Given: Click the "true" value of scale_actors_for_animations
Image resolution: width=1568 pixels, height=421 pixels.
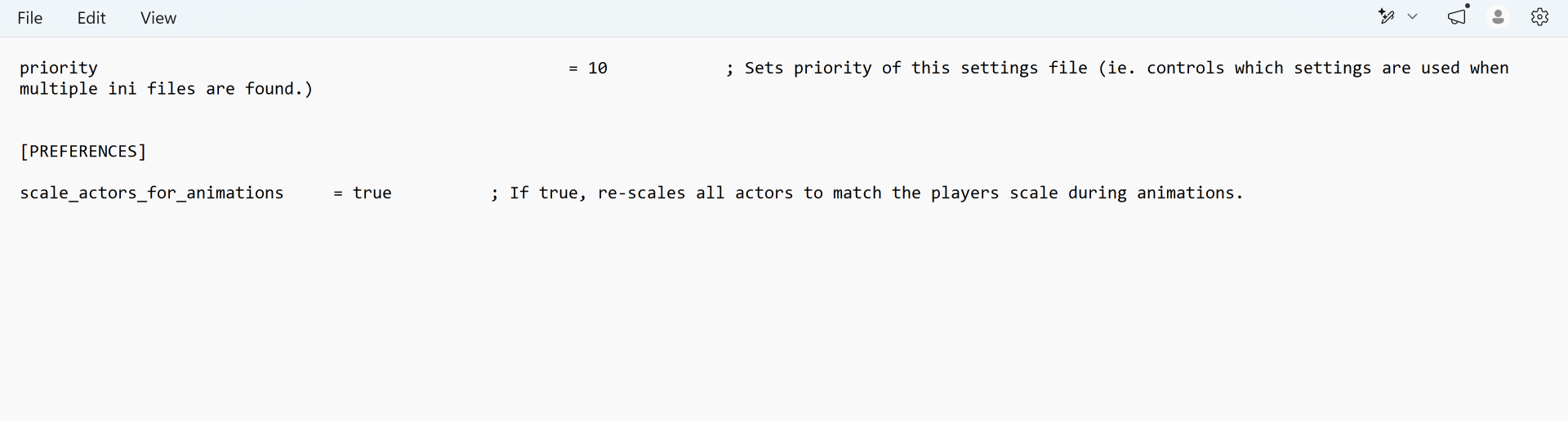Looking at the screenshot, I should [372, 193].
